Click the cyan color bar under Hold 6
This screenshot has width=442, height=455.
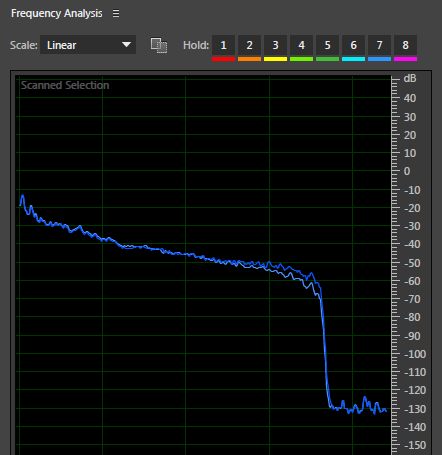point(353,59)
